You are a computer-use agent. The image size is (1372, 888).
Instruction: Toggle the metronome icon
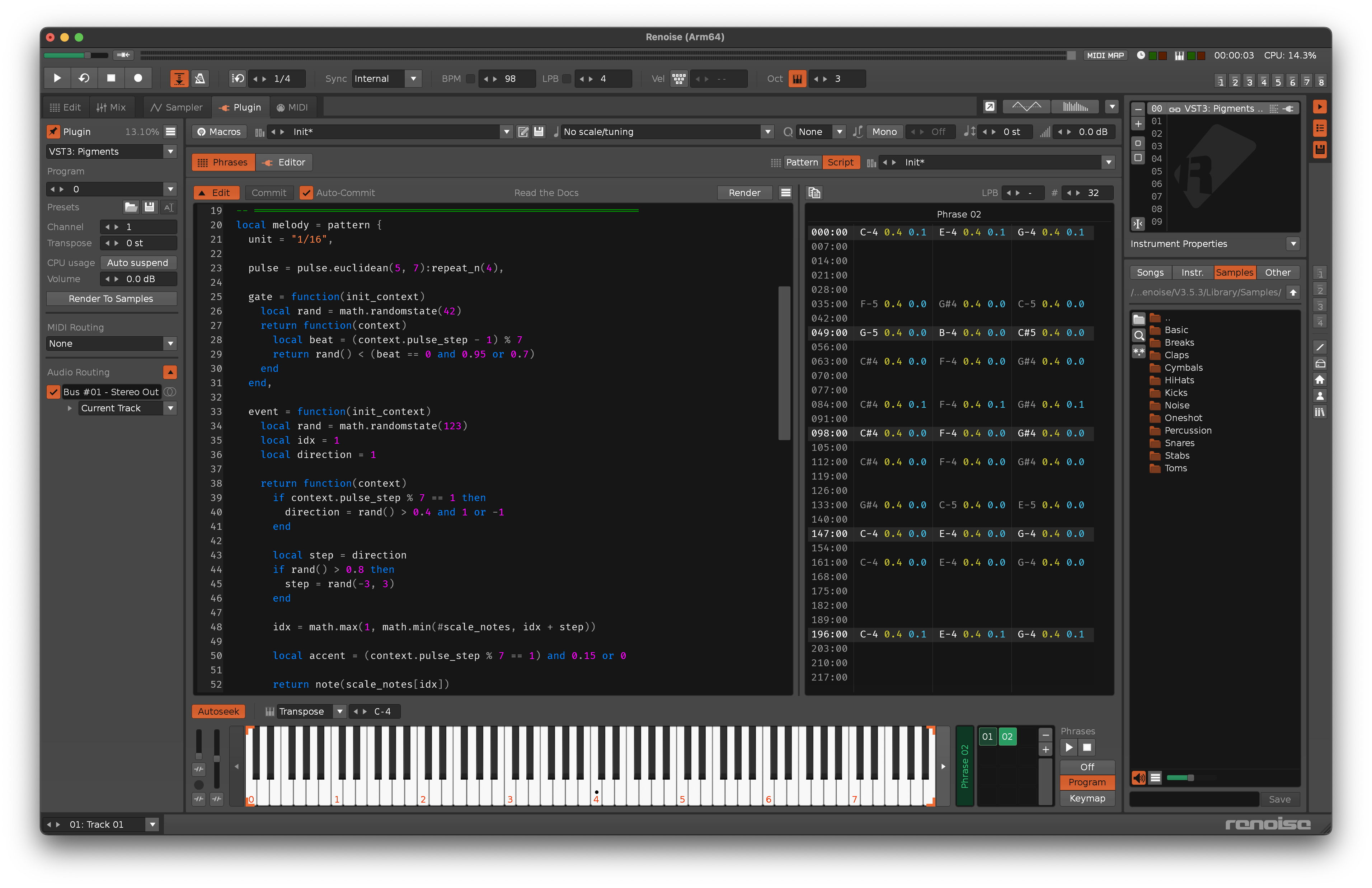pos(200,78)
